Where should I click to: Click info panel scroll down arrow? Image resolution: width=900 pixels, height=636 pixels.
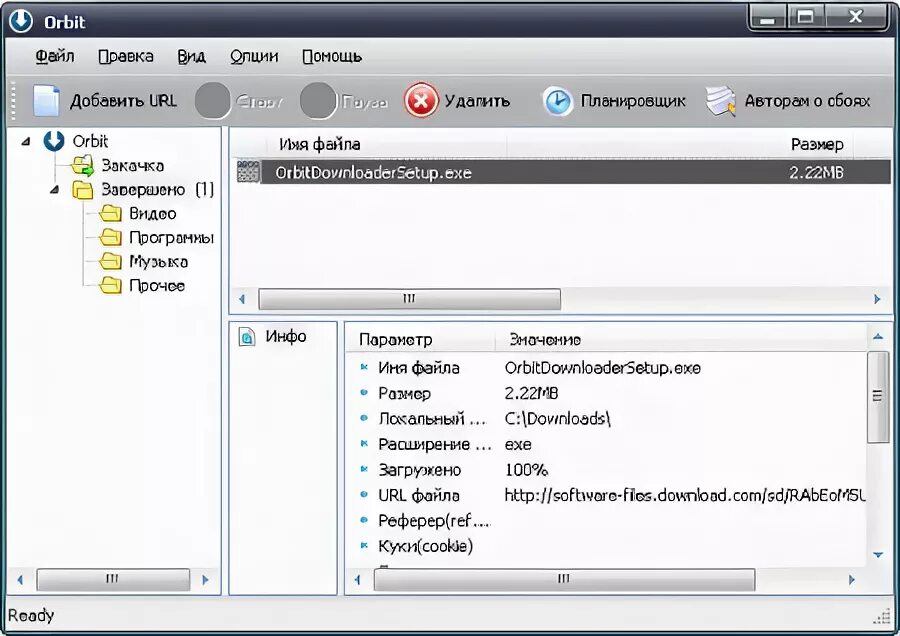coord(878,554)
